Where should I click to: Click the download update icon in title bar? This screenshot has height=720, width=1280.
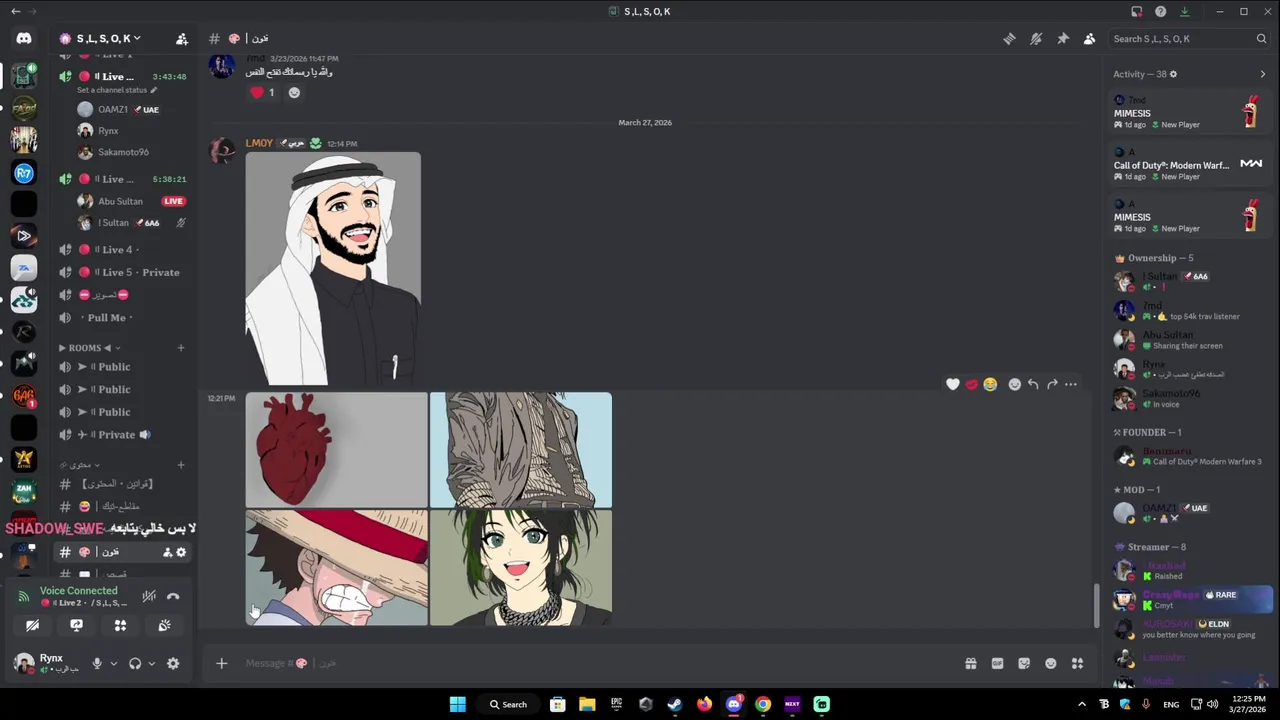pyautogui.click(x=1185, y=11)
